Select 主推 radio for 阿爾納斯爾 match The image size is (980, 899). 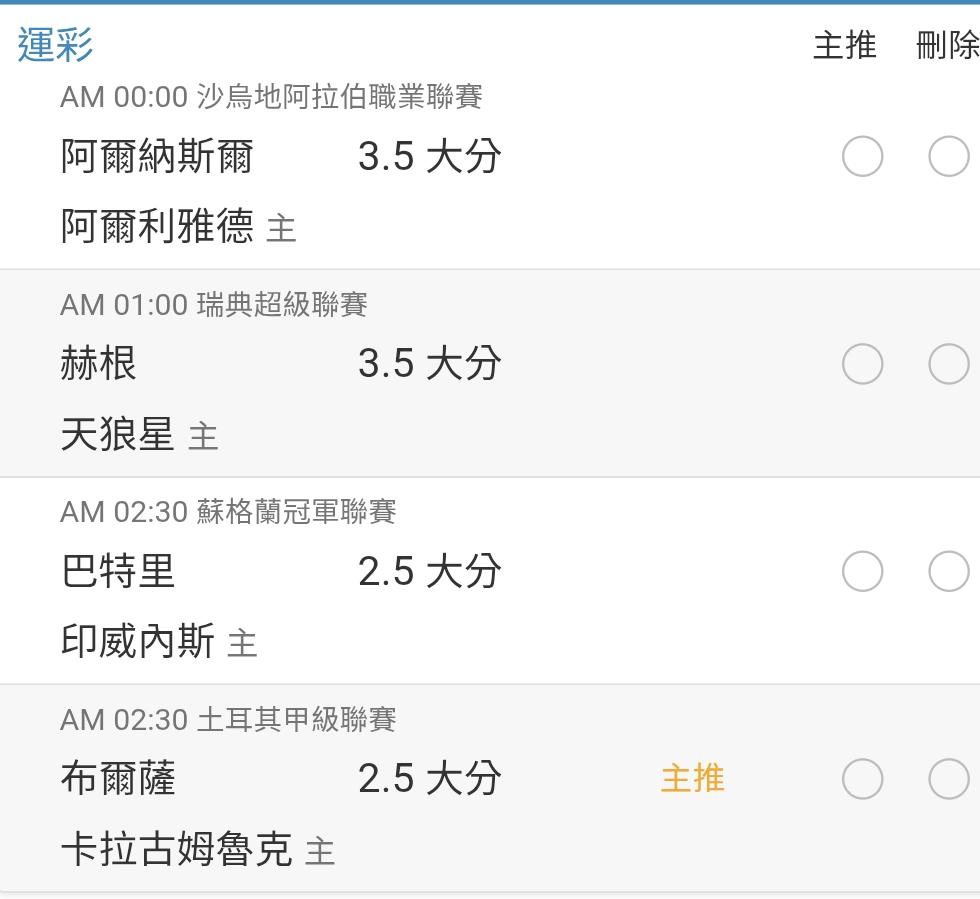click(862, 156)
